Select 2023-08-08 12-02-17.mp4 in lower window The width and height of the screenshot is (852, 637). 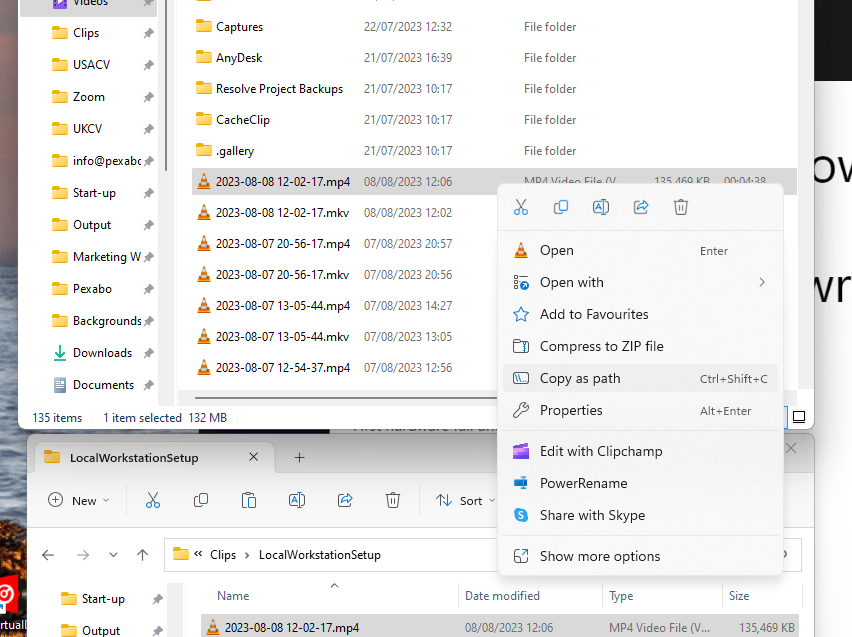click(x=500, y=628)
